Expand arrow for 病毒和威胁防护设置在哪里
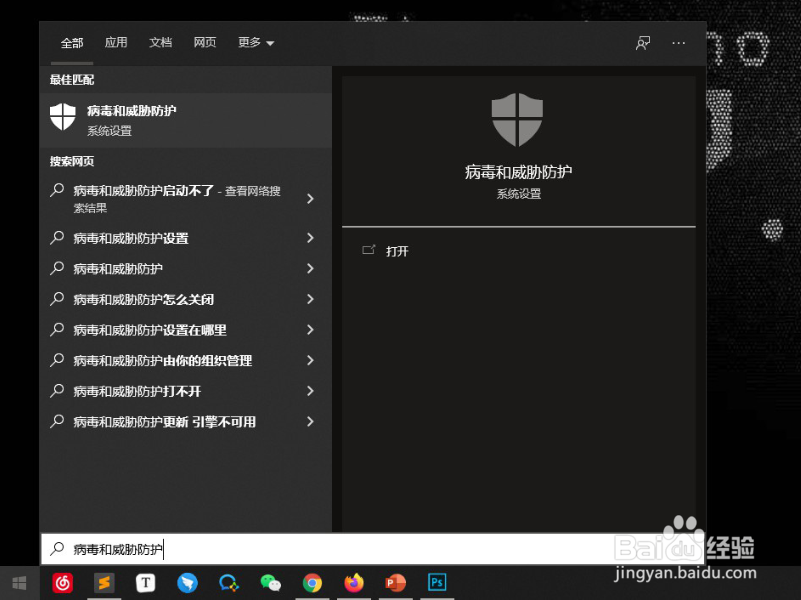The height and width of the screenshot is (600, 801). [x=310, y=329]
